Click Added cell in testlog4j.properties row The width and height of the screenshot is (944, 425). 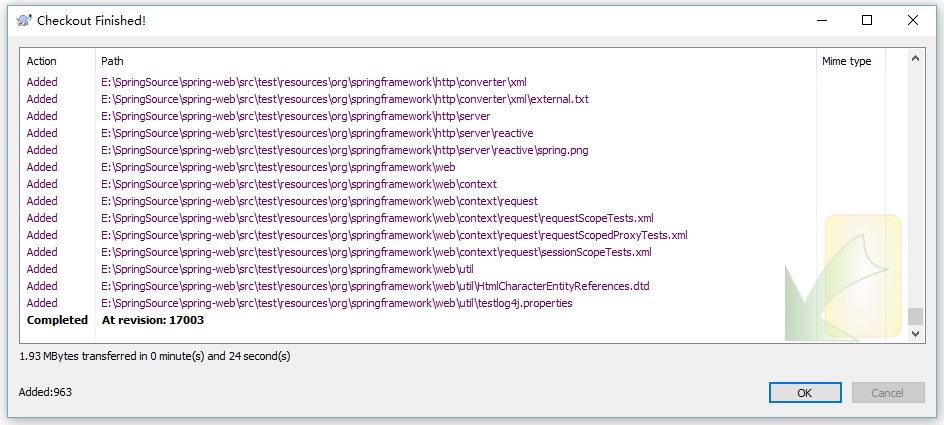click(42, 303)
